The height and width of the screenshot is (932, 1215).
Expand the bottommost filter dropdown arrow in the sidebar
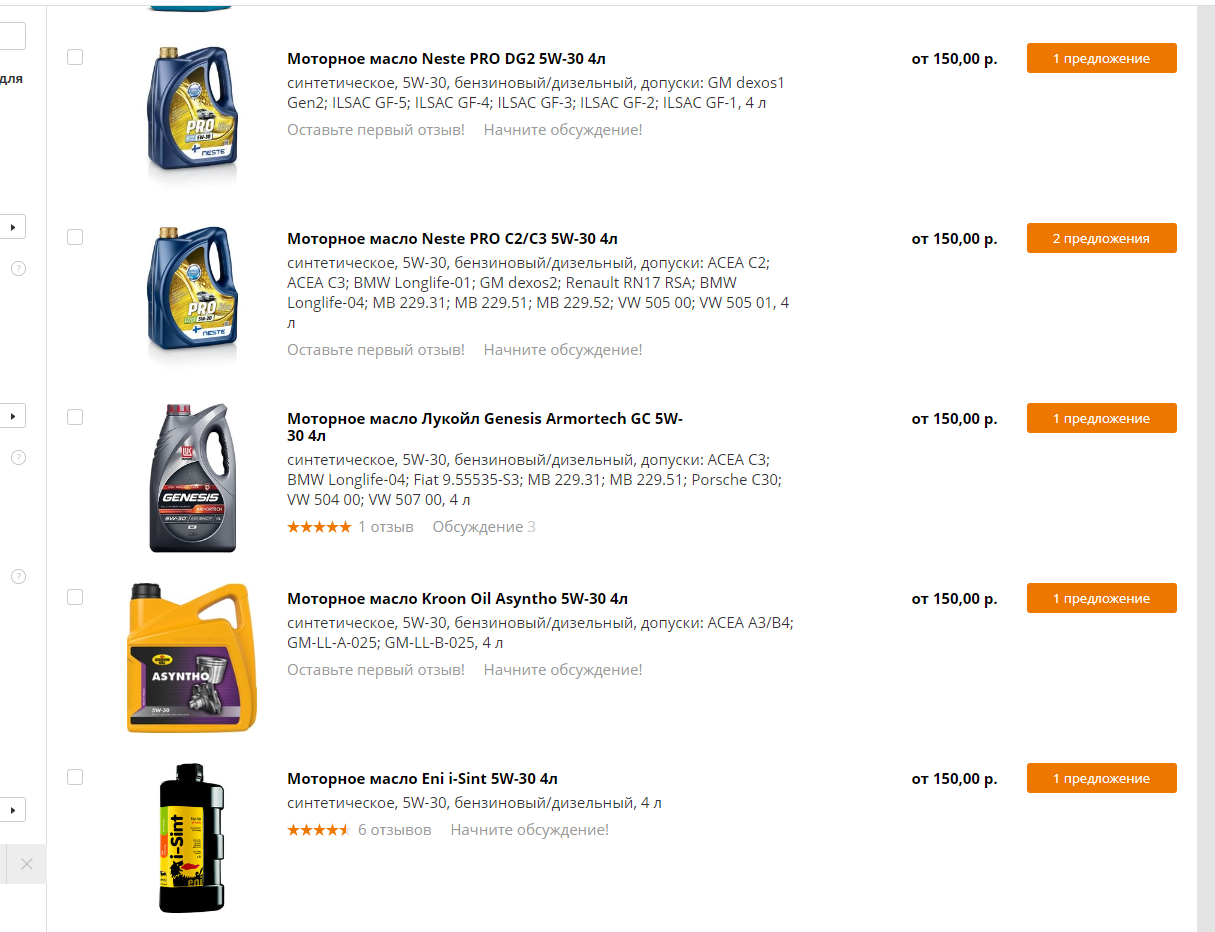pyautogui.click(x=13, y=809)
